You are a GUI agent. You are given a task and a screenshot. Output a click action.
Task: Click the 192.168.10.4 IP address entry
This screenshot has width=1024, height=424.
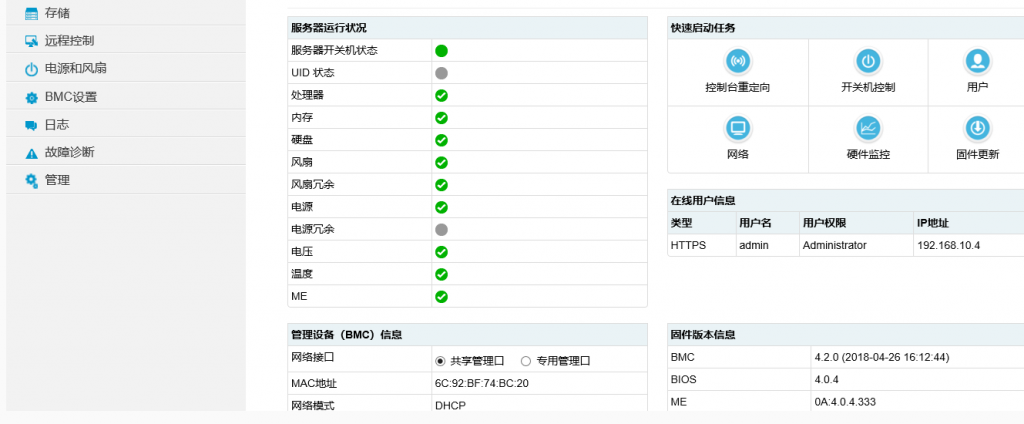click(x=948, y=245)
